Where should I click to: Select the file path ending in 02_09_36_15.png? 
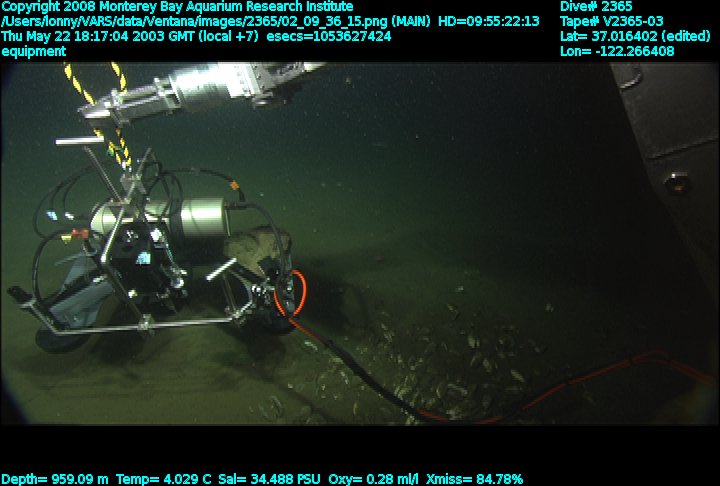tap(195, 22)
